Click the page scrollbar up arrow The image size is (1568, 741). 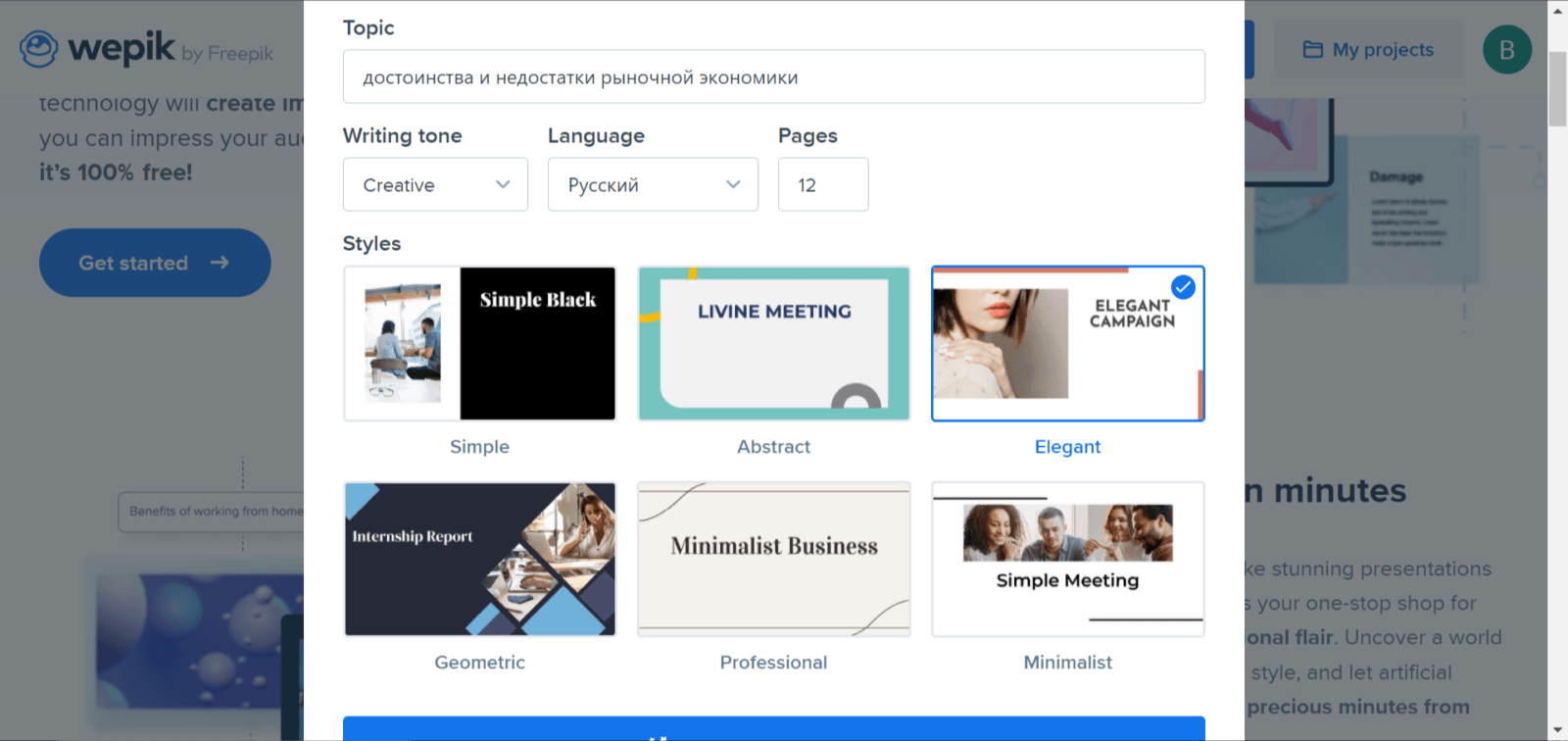pyautogui.click(x=1557, y=11)
